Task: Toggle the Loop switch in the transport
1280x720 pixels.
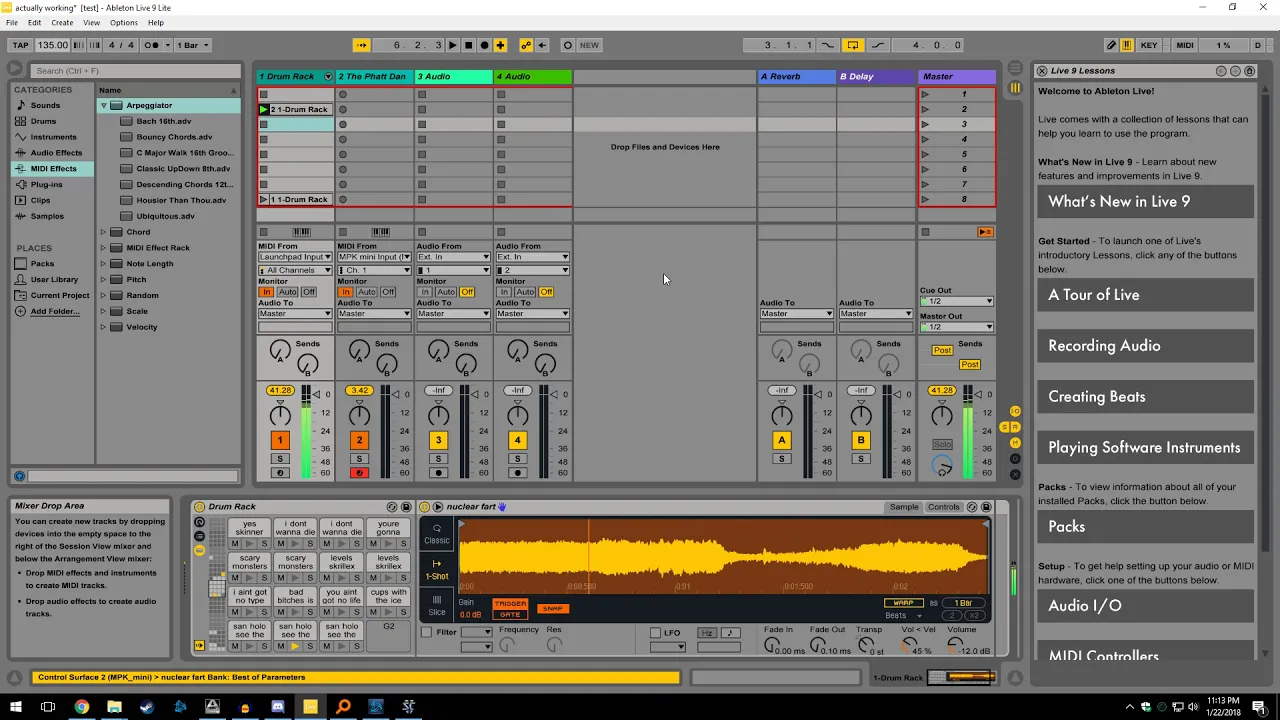Action: (852, 45)
